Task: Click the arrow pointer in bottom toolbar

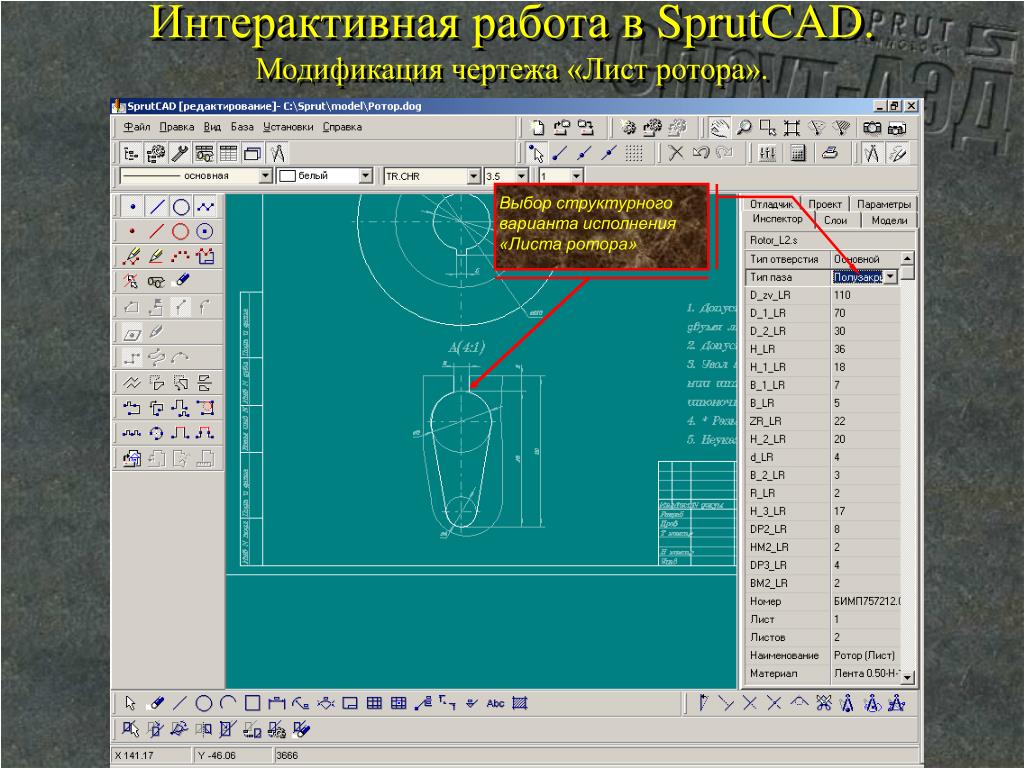Action: 131,703
